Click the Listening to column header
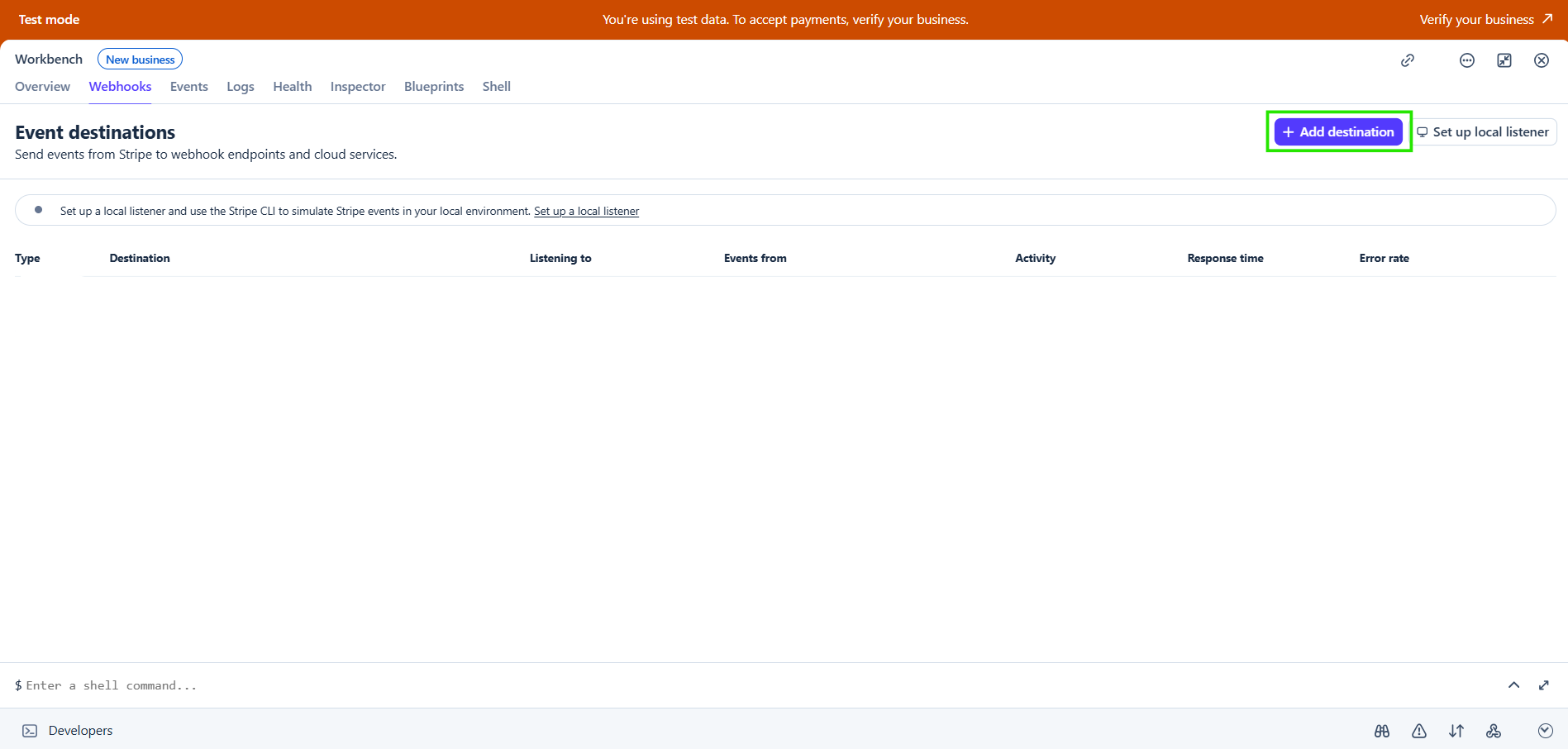This screenshot has height=749, width=1568. pos(560,258)
